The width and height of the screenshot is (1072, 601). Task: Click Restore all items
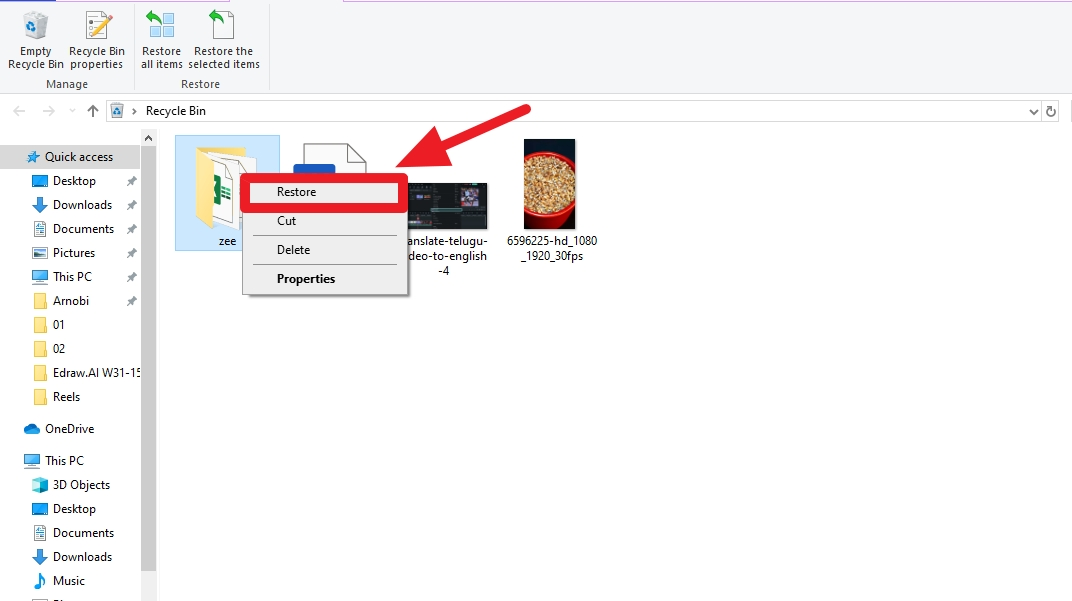[161, 41]
